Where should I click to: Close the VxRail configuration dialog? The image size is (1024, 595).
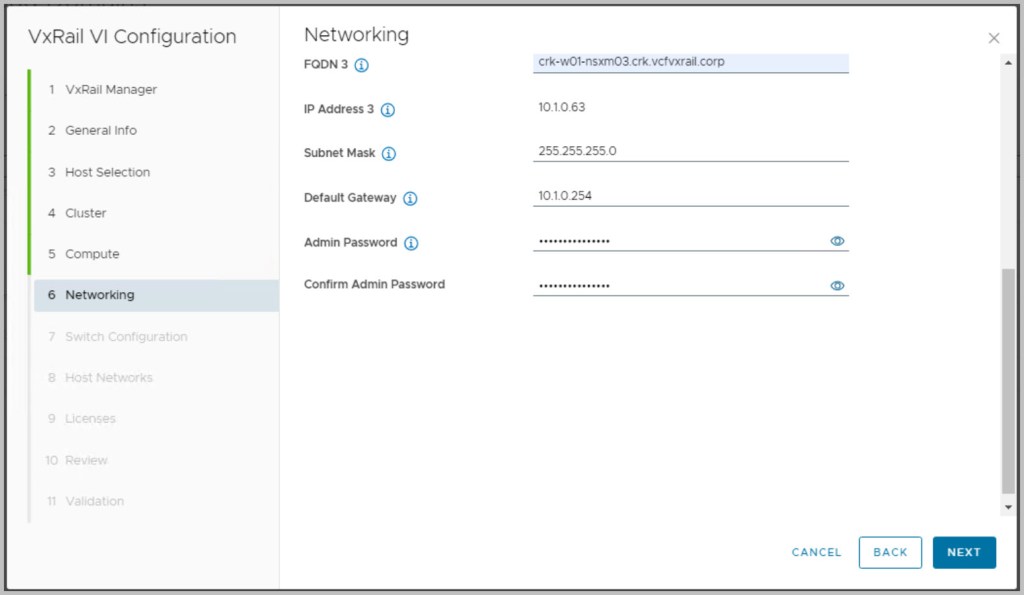(x=993, y=38)
